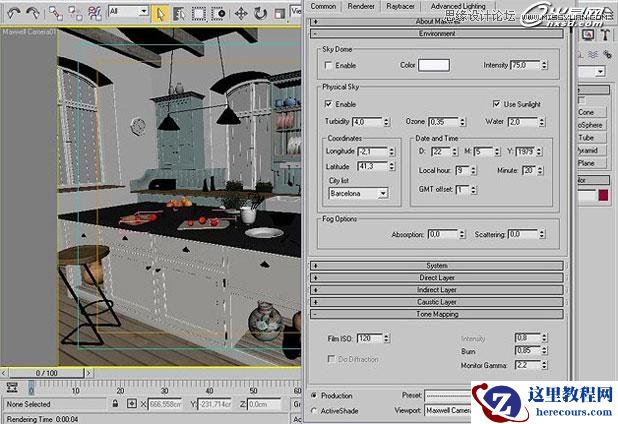The width and height of the screenshot is (618, 424).
Task: Expand the Caustic Layer rollout
Action: click(x=437, y=302)
